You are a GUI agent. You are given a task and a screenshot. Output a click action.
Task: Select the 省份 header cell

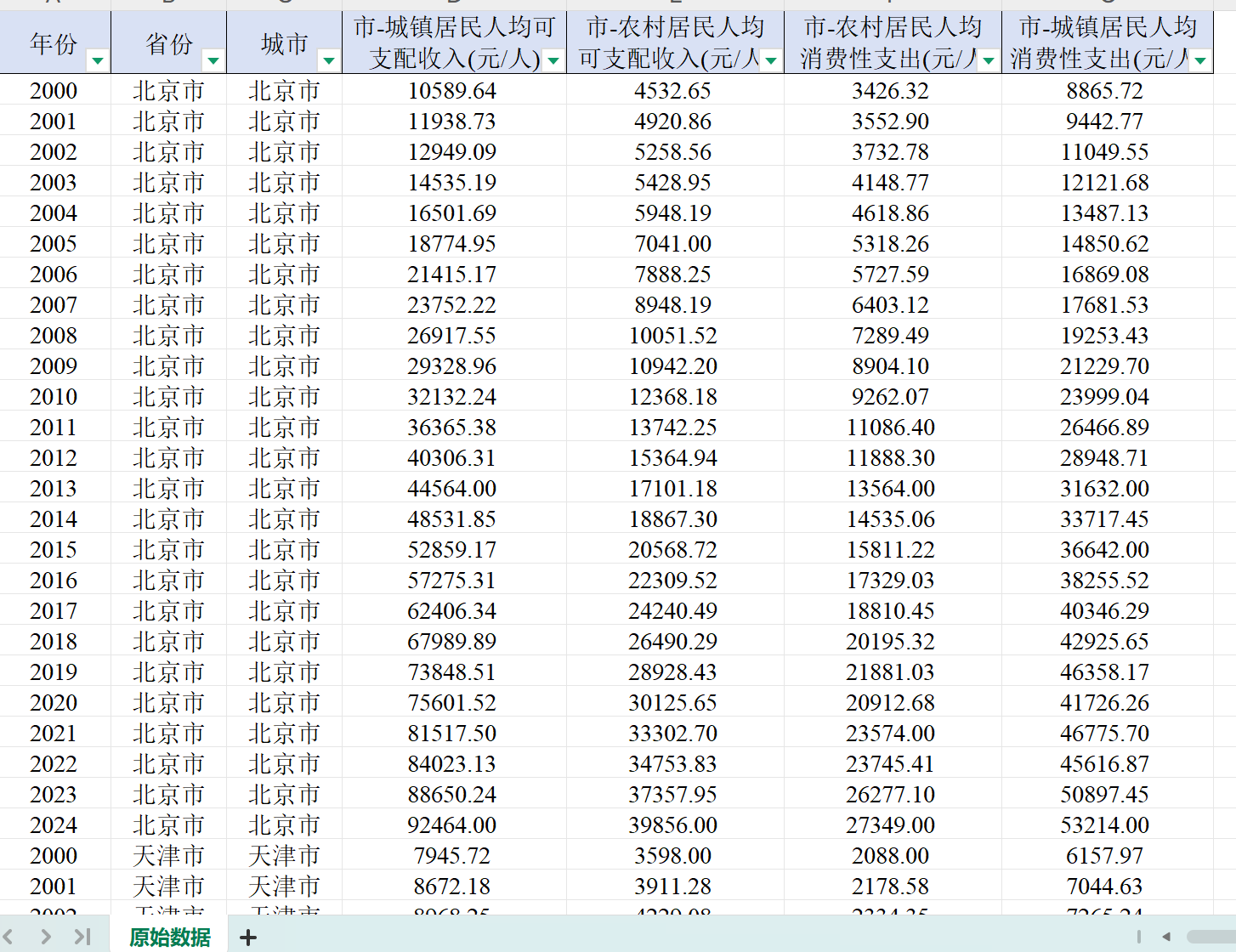(169, 42)
